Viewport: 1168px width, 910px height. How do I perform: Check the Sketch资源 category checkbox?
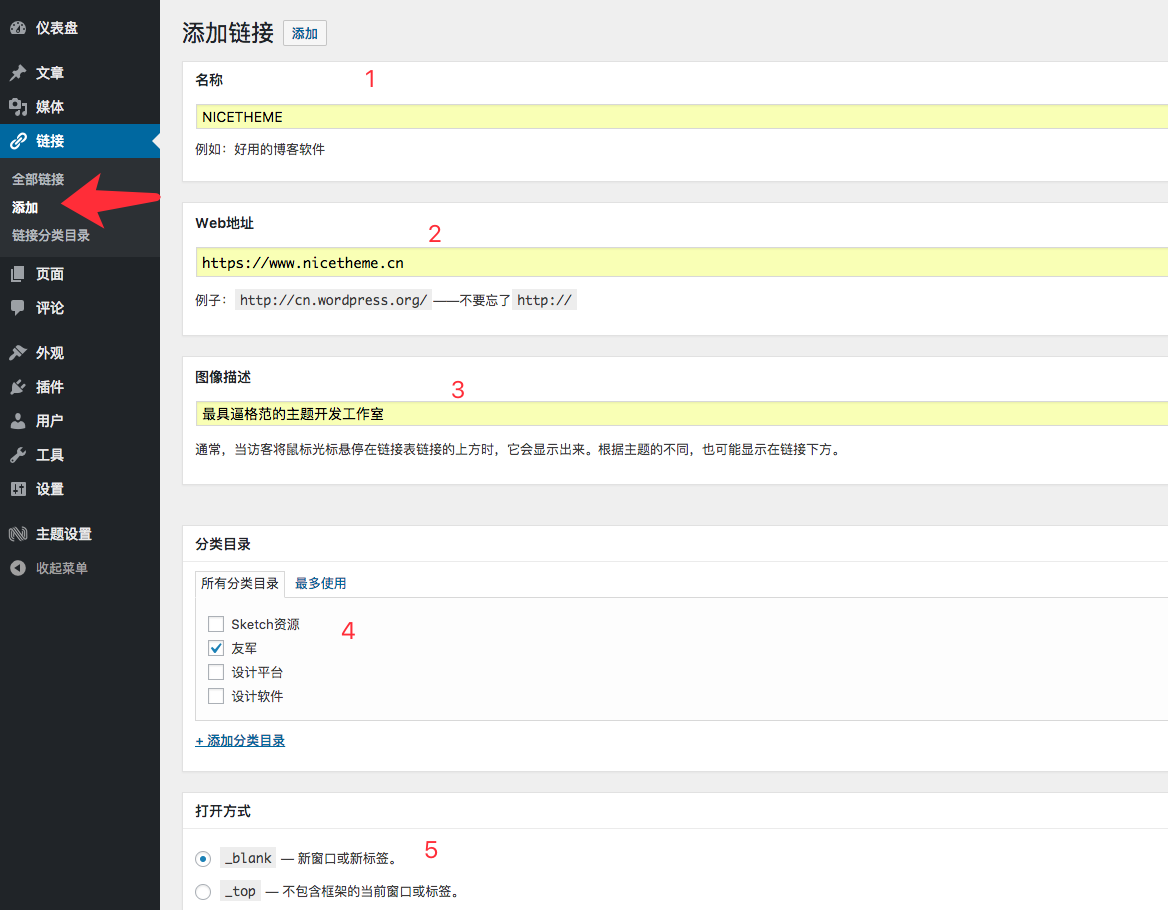pyautogui.click(x=216, y=624)
